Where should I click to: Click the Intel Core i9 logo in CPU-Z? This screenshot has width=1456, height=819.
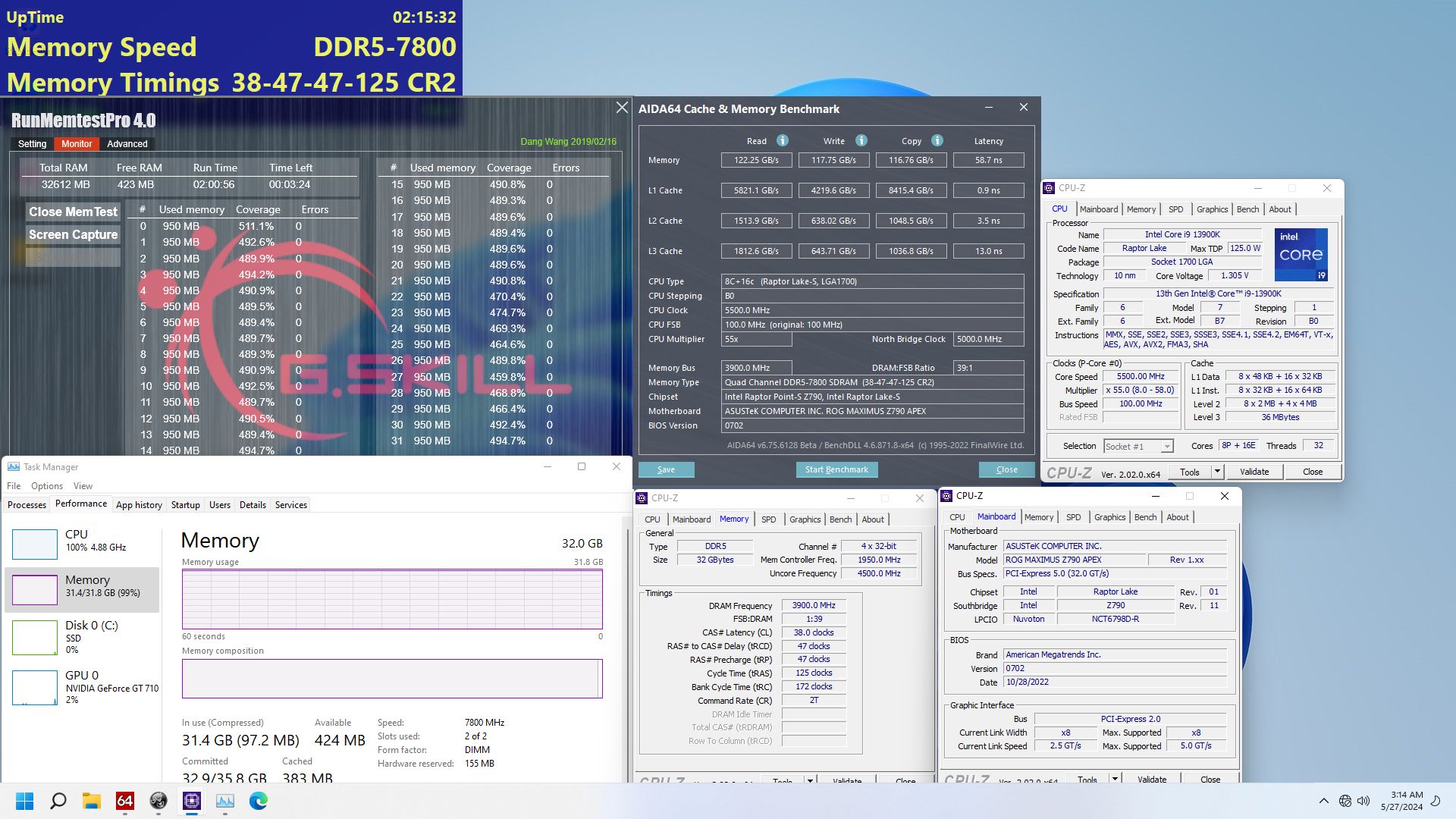click(x=1301, y=255)
